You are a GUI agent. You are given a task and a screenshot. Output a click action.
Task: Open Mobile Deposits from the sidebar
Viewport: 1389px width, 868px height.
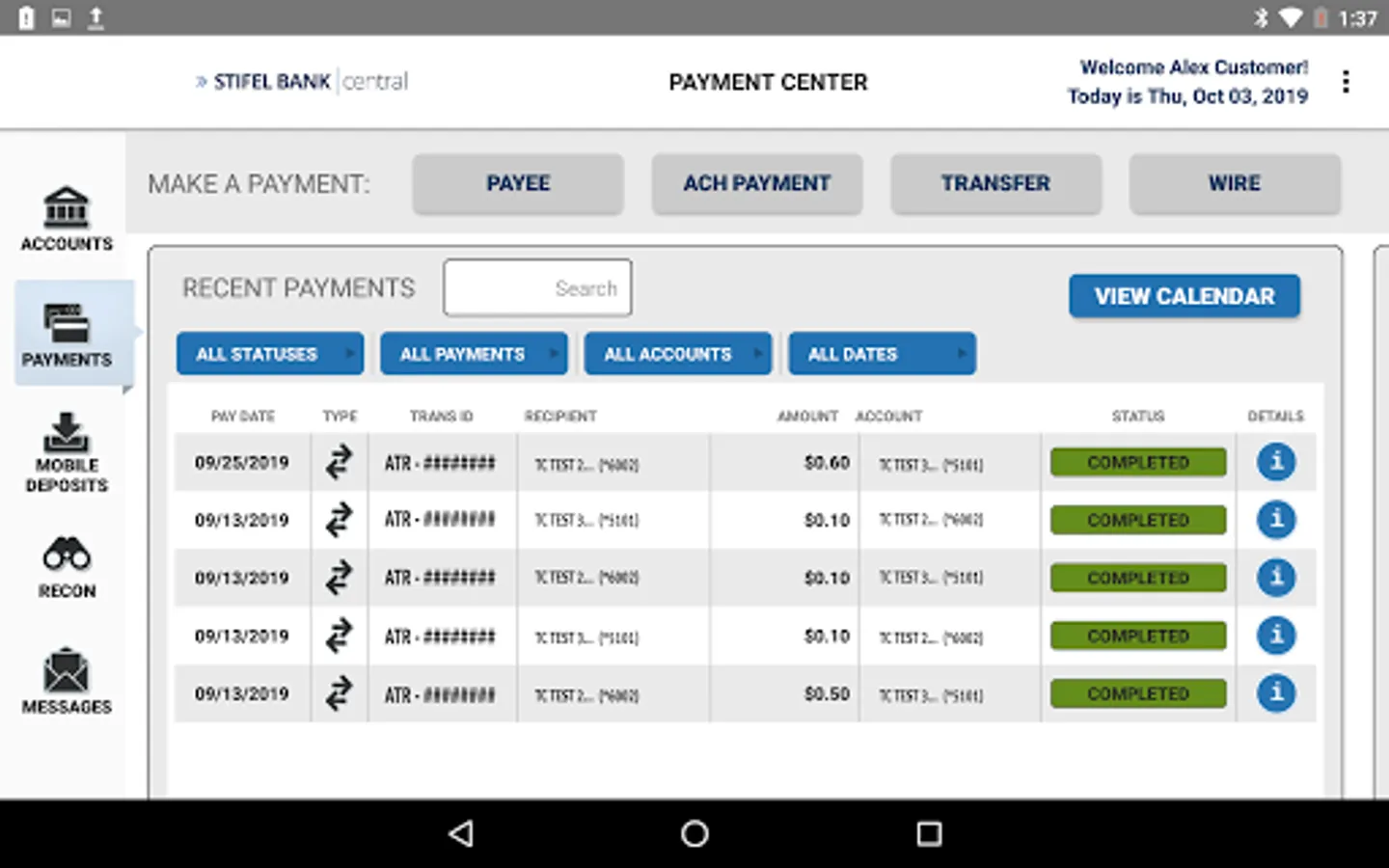tap(67, 453)
